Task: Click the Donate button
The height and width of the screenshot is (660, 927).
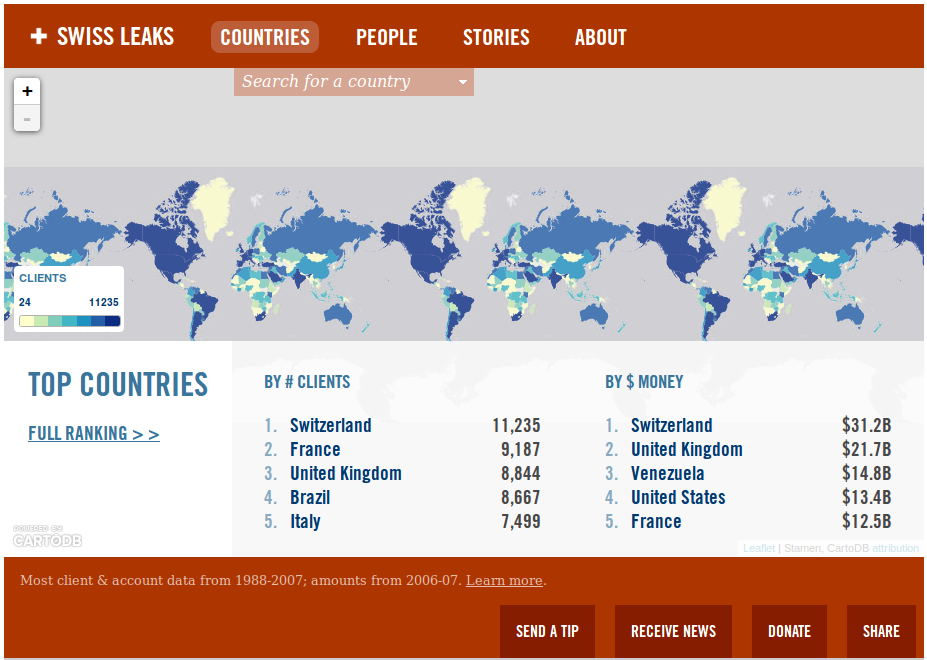Action: pos(789,631)
